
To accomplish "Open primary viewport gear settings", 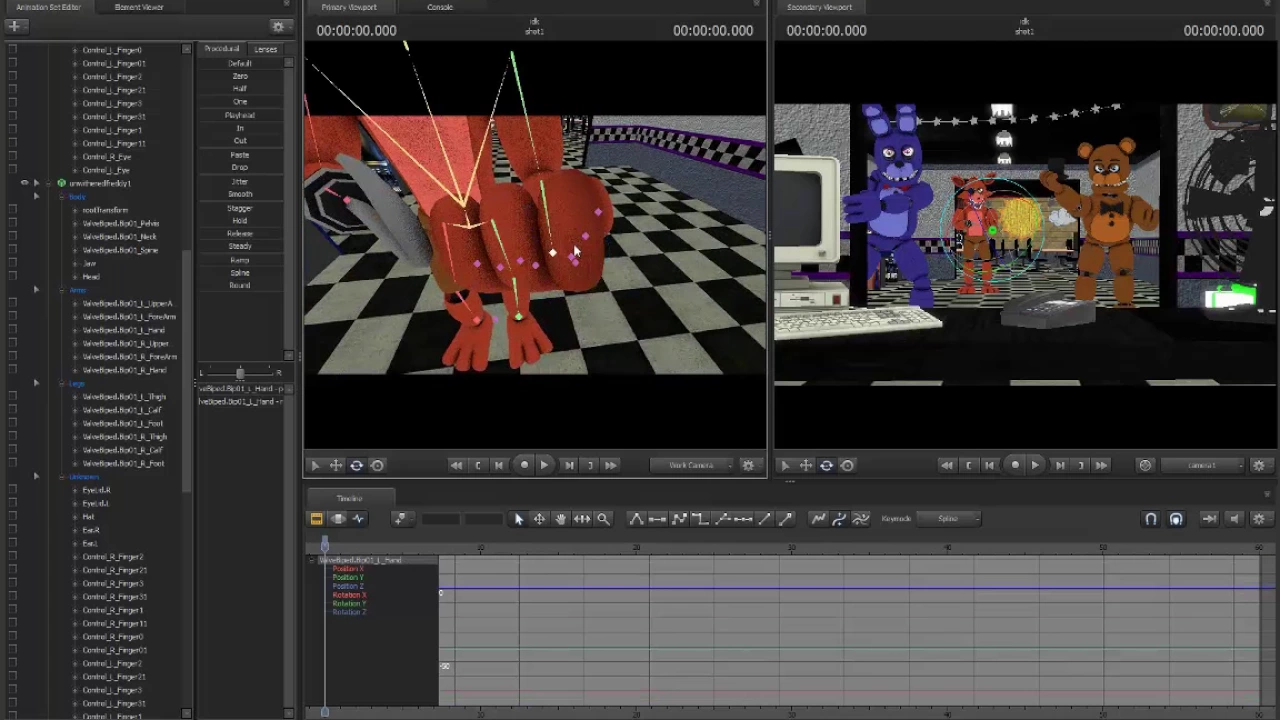I will pyautogui.click(x=748, y=465).
